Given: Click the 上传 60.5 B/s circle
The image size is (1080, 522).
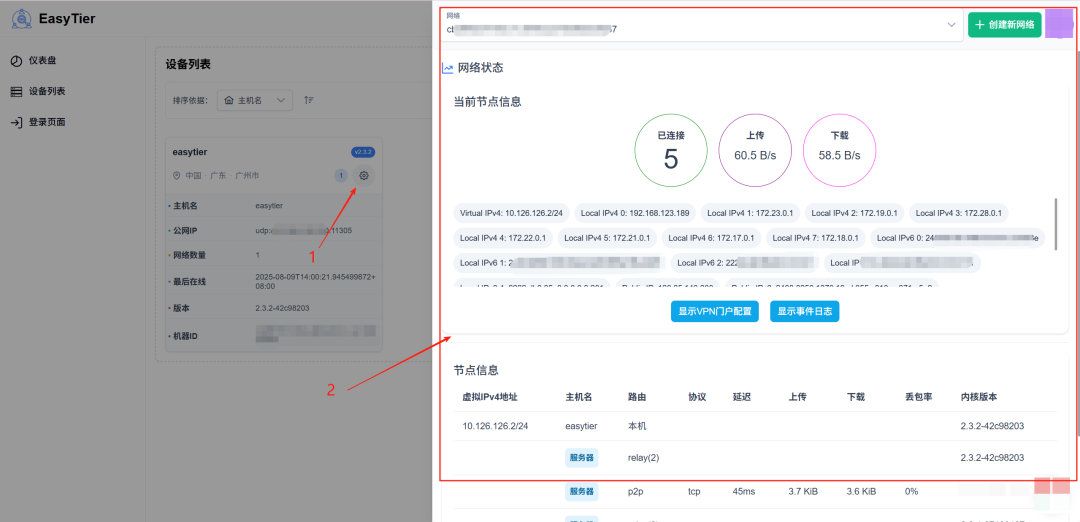Looking at the screenshot, I should [755, 150].
